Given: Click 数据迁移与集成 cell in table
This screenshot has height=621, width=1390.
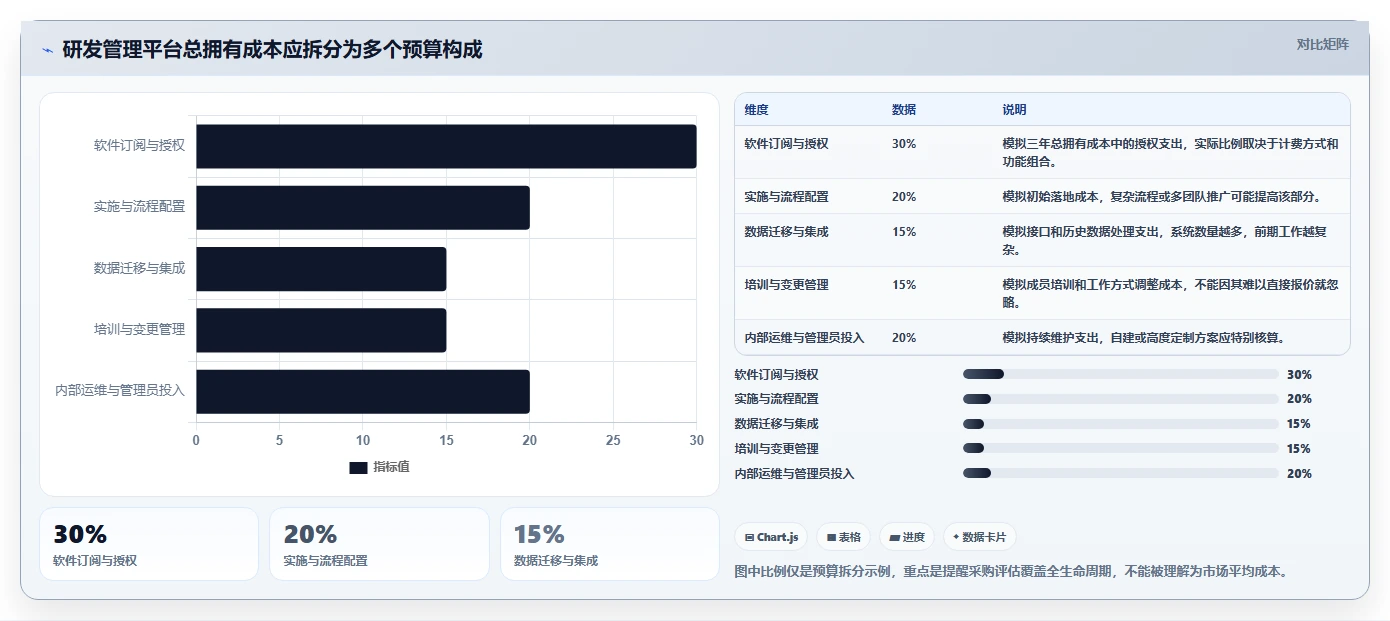Looking at the screenshot, I should [x=786, y=232].
